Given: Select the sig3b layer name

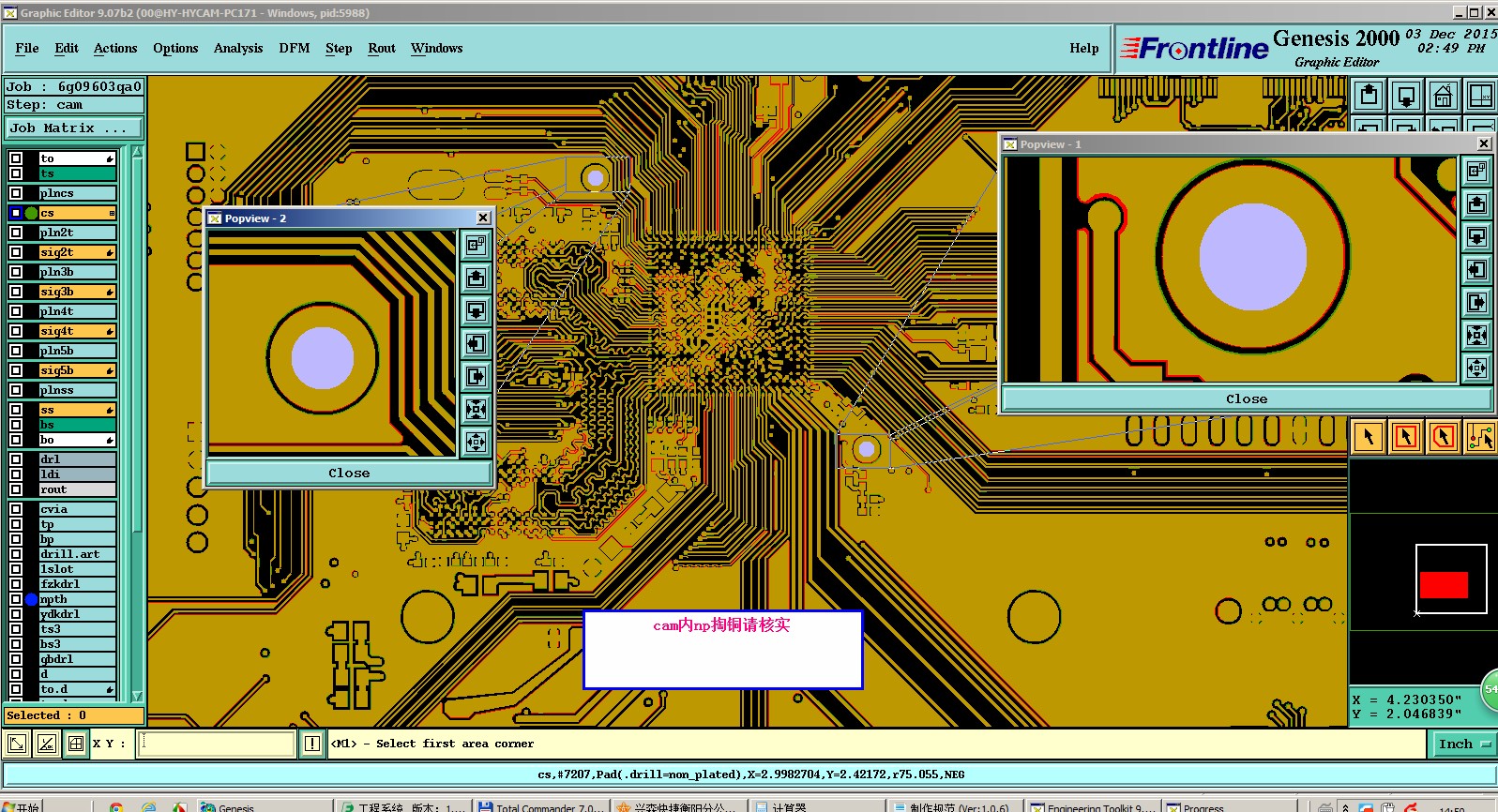Looking at the screenshot, I should [x=78, y=292].
